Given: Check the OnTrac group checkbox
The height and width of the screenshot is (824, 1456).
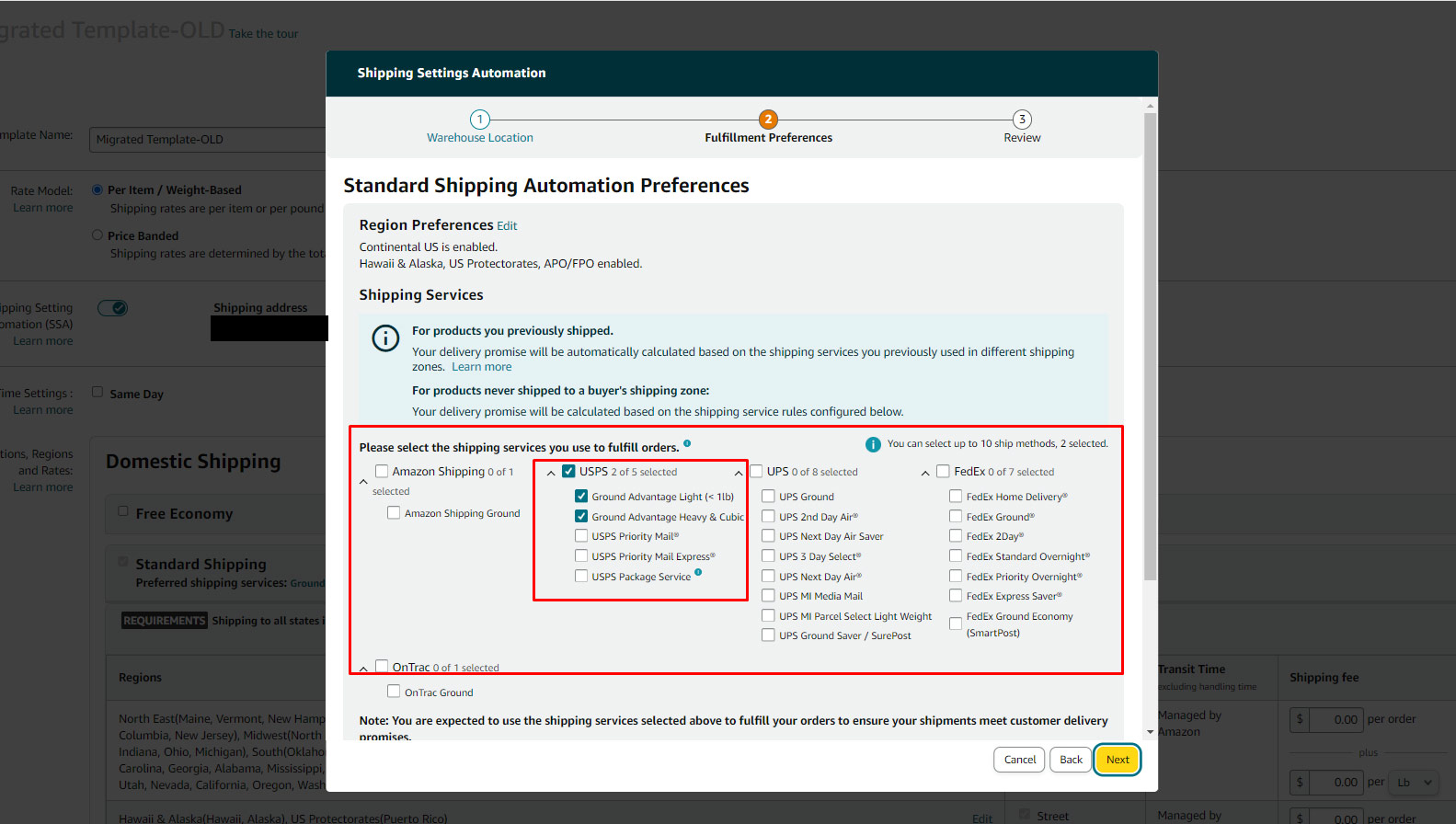Looking at the screenshot, I should [382, 667].
